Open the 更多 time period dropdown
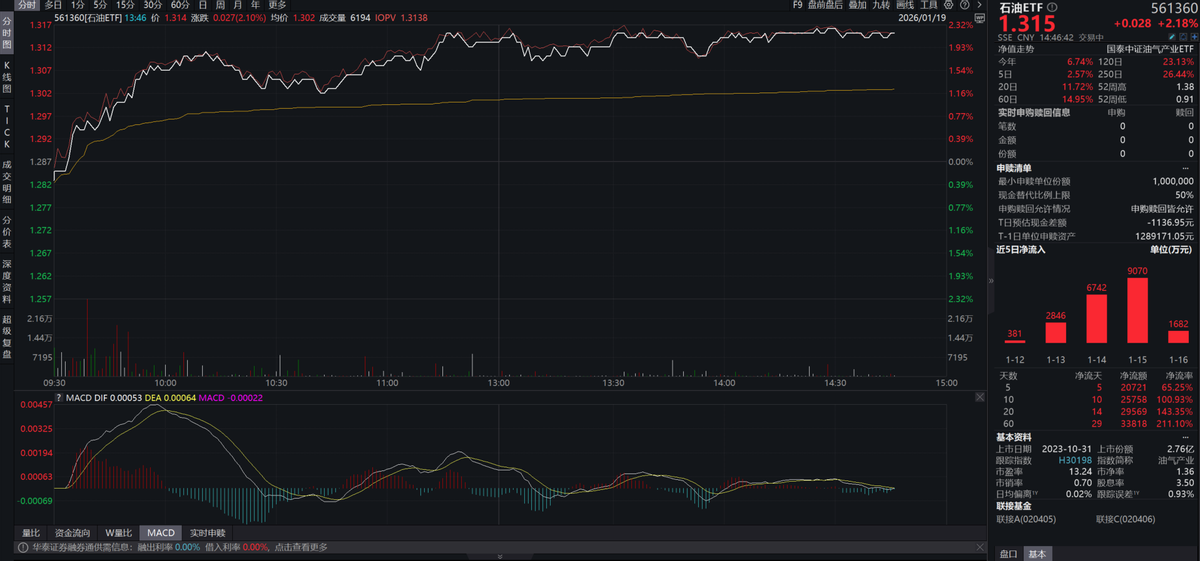This screenshot has height=561, width=1200. coord(277,5)
